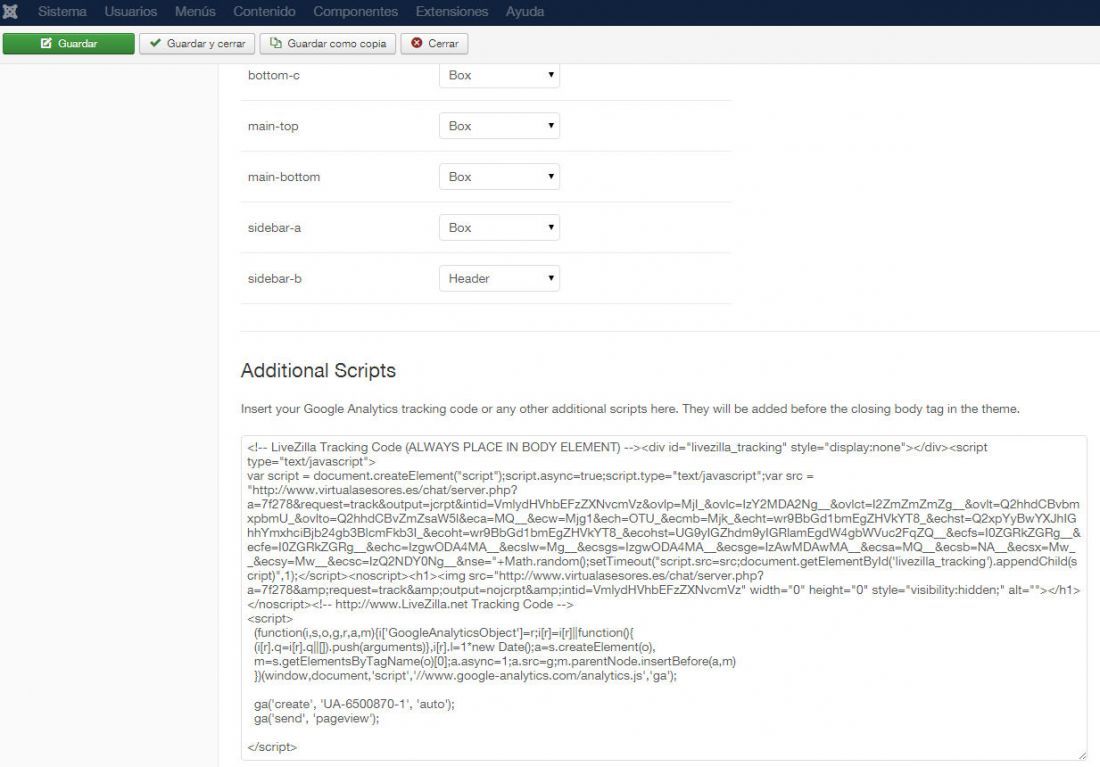Click the main-top label
Screen dimensions: 1100x767
coord(273,126)
